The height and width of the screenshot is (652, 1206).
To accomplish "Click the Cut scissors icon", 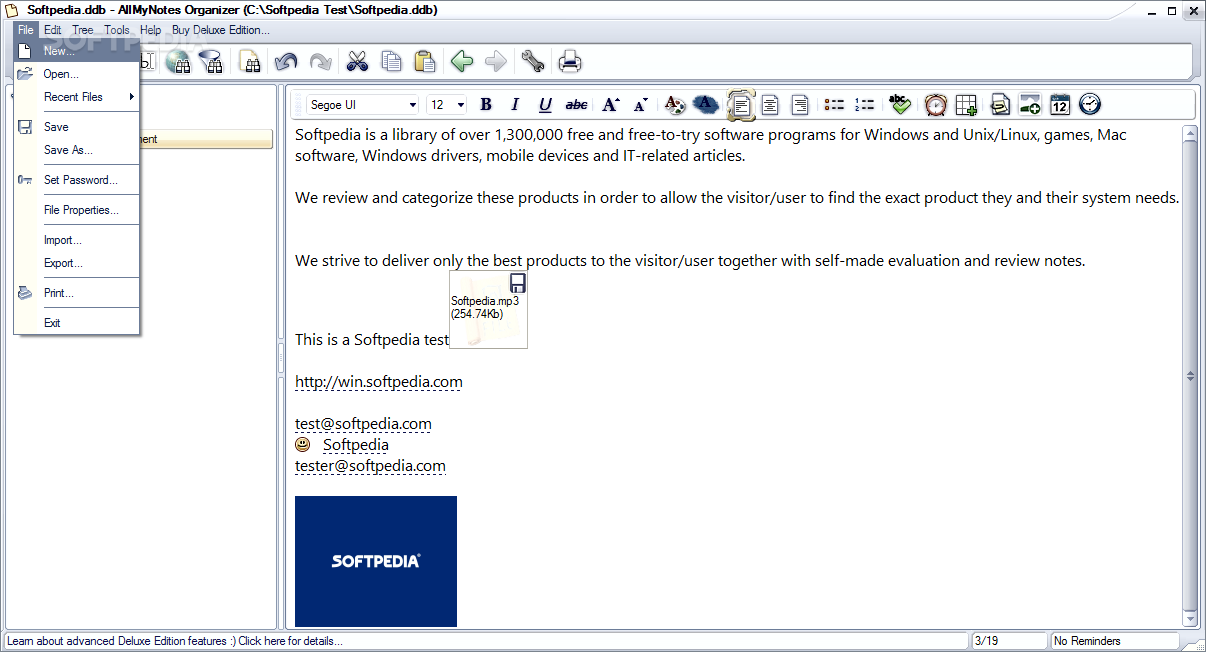I will pos(357,62).
